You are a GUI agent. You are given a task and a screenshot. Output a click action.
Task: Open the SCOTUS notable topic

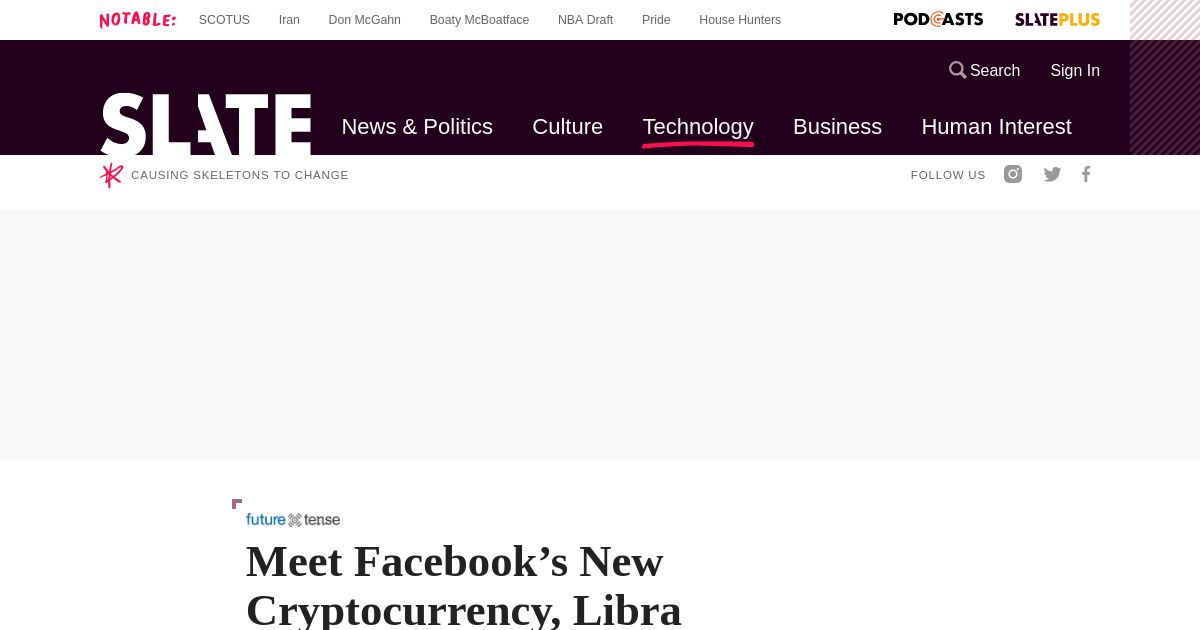tap(224, 20)
